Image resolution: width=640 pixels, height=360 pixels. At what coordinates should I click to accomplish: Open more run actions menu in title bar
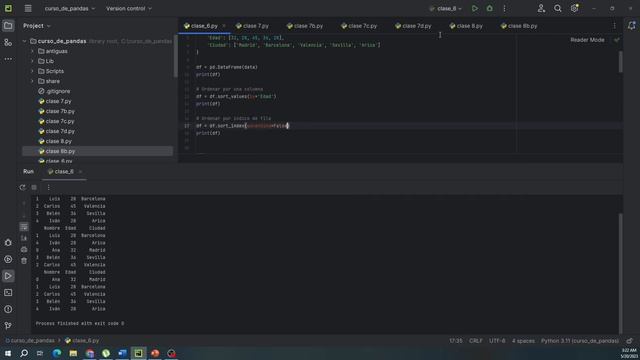[x=504, y=9]
